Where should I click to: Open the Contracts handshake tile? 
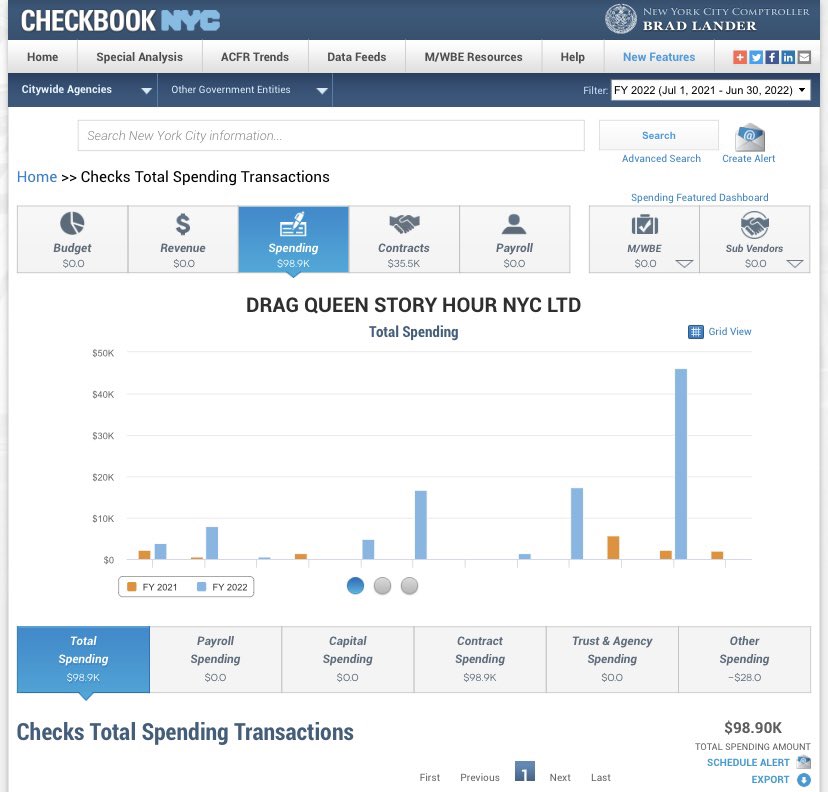click(404, 239)
